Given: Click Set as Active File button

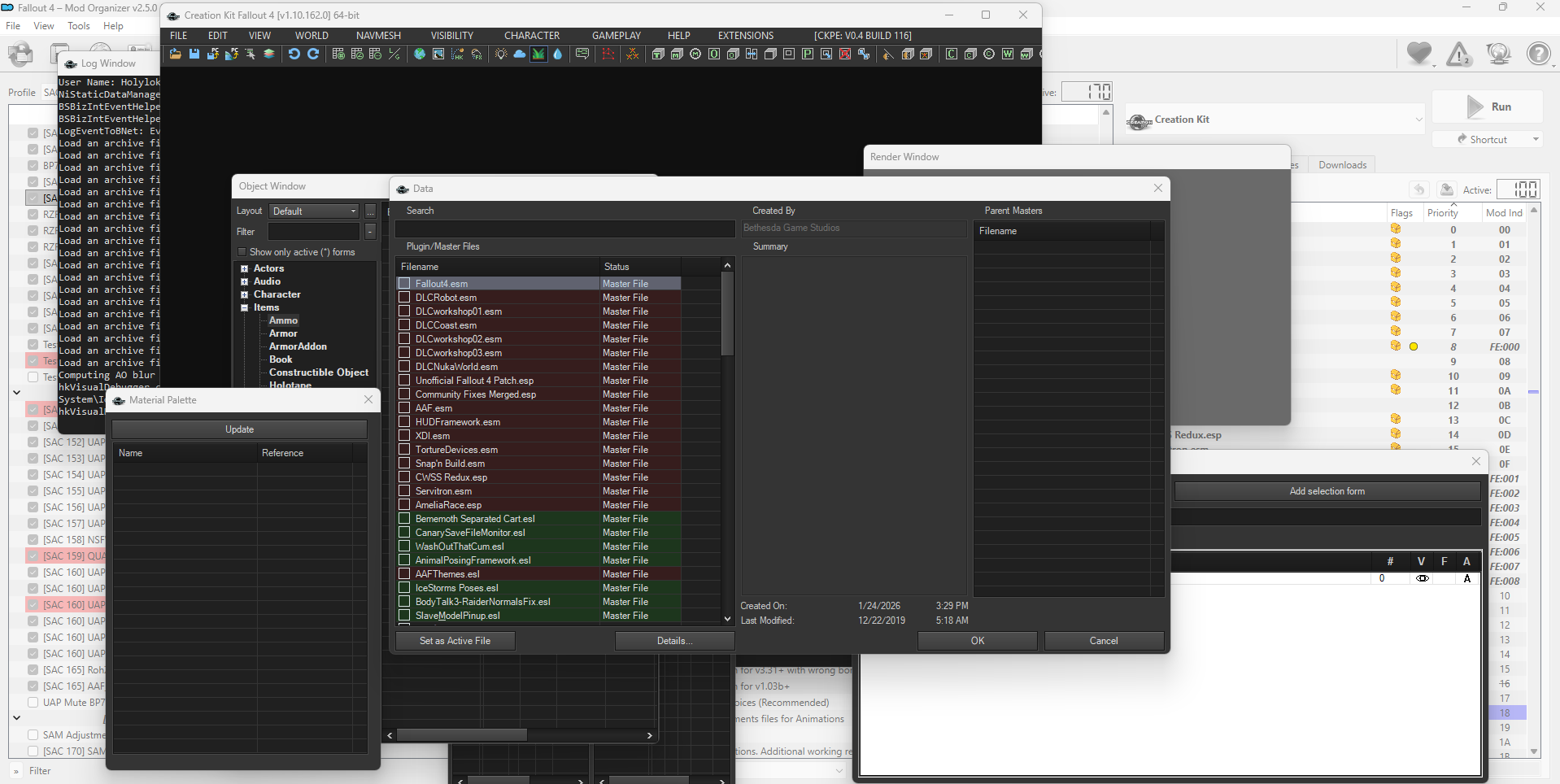Looking at the screenshot, I should (x=455, y=641).
